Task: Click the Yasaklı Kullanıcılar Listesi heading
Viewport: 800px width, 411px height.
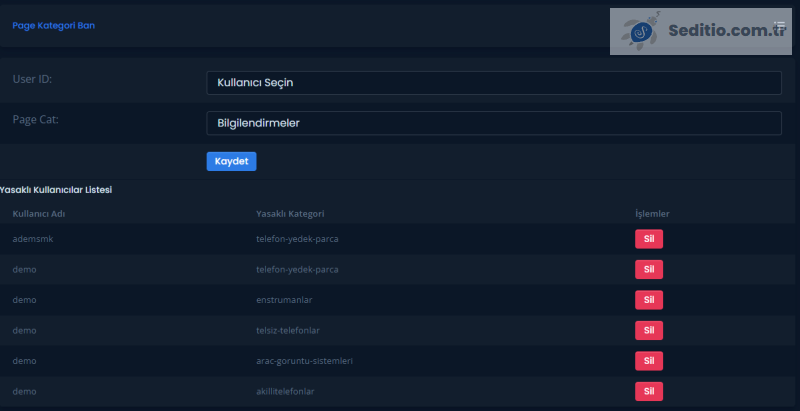Action: coord(56,190)
